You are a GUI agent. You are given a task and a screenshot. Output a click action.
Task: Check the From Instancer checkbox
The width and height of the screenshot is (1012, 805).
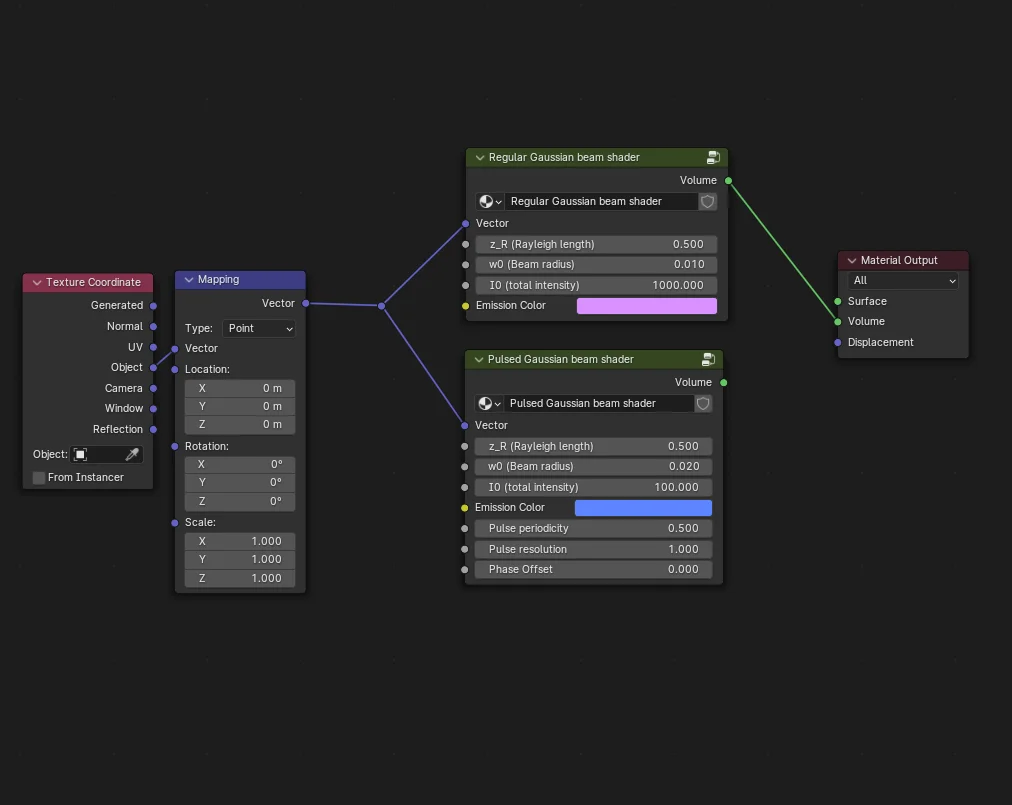click(38, 477)
